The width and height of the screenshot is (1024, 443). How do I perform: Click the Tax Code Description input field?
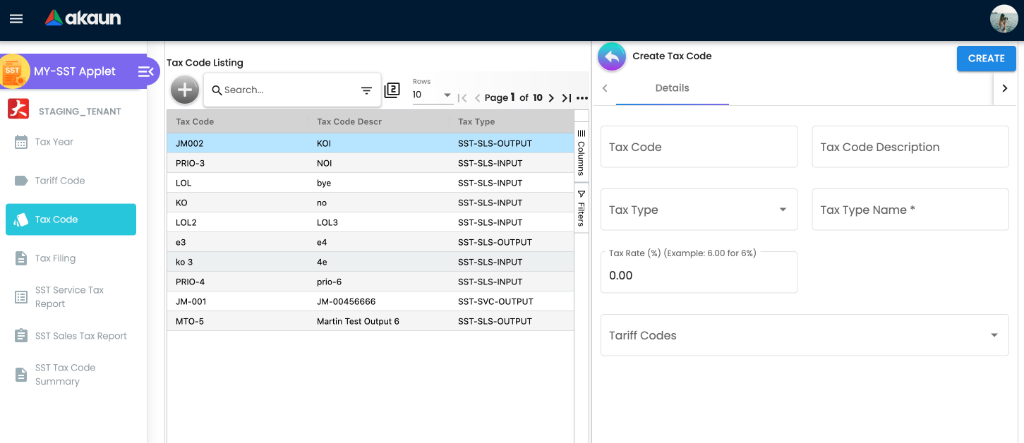pyautogui.click(x=909, y=147)
